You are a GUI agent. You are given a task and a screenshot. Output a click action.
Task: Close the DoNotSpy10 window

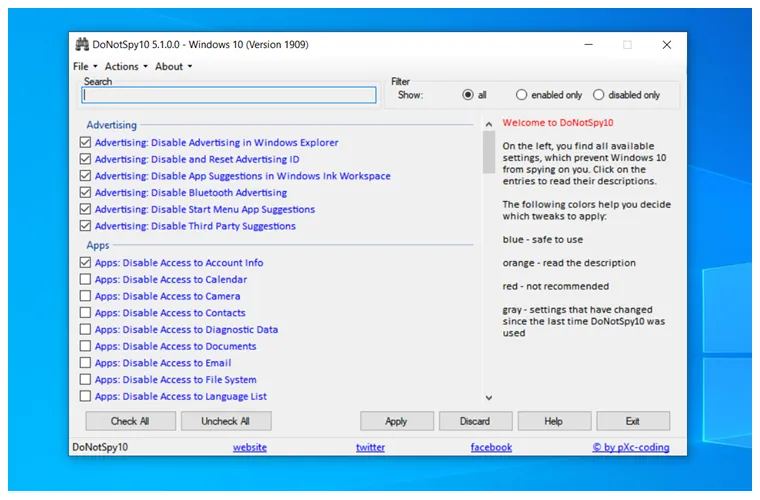click(667, 45)
